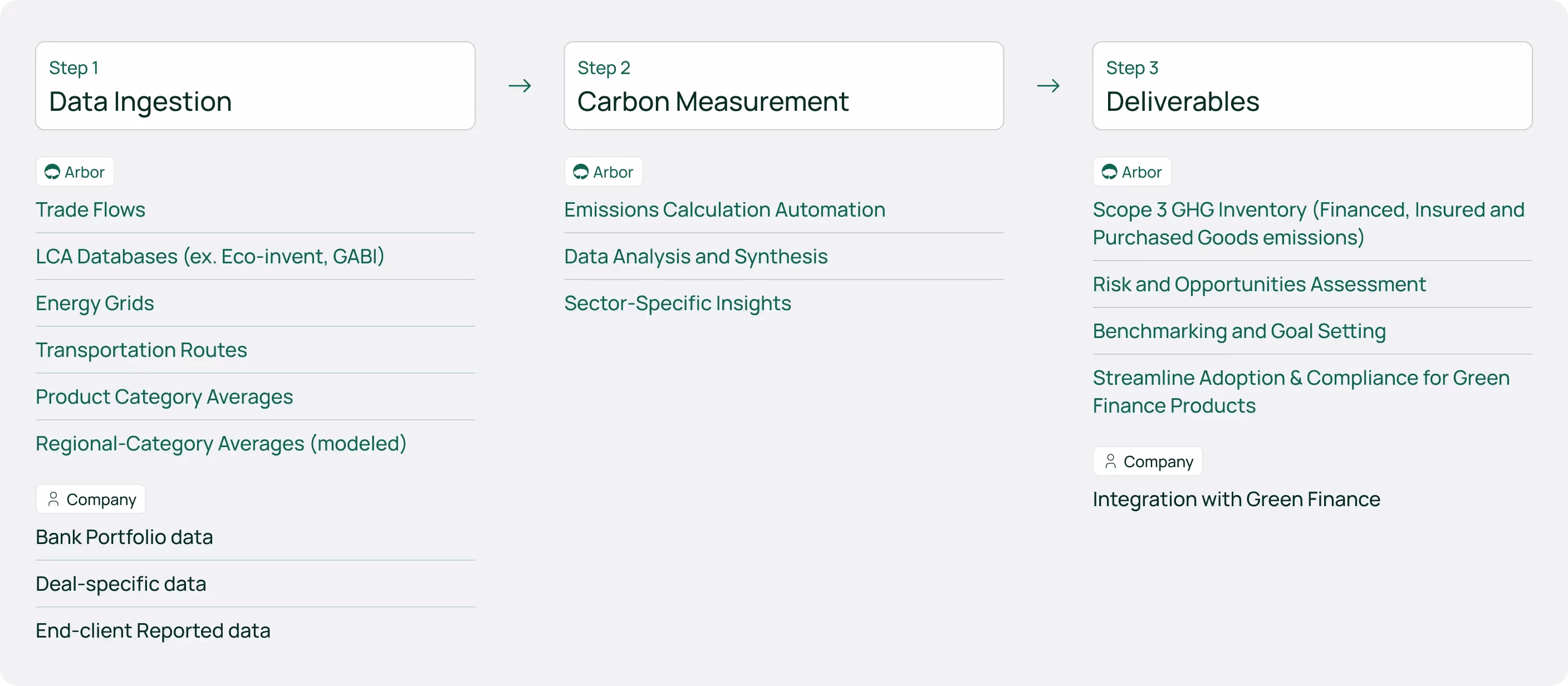
Task: Click End-client Reported data
Action: 153,631
